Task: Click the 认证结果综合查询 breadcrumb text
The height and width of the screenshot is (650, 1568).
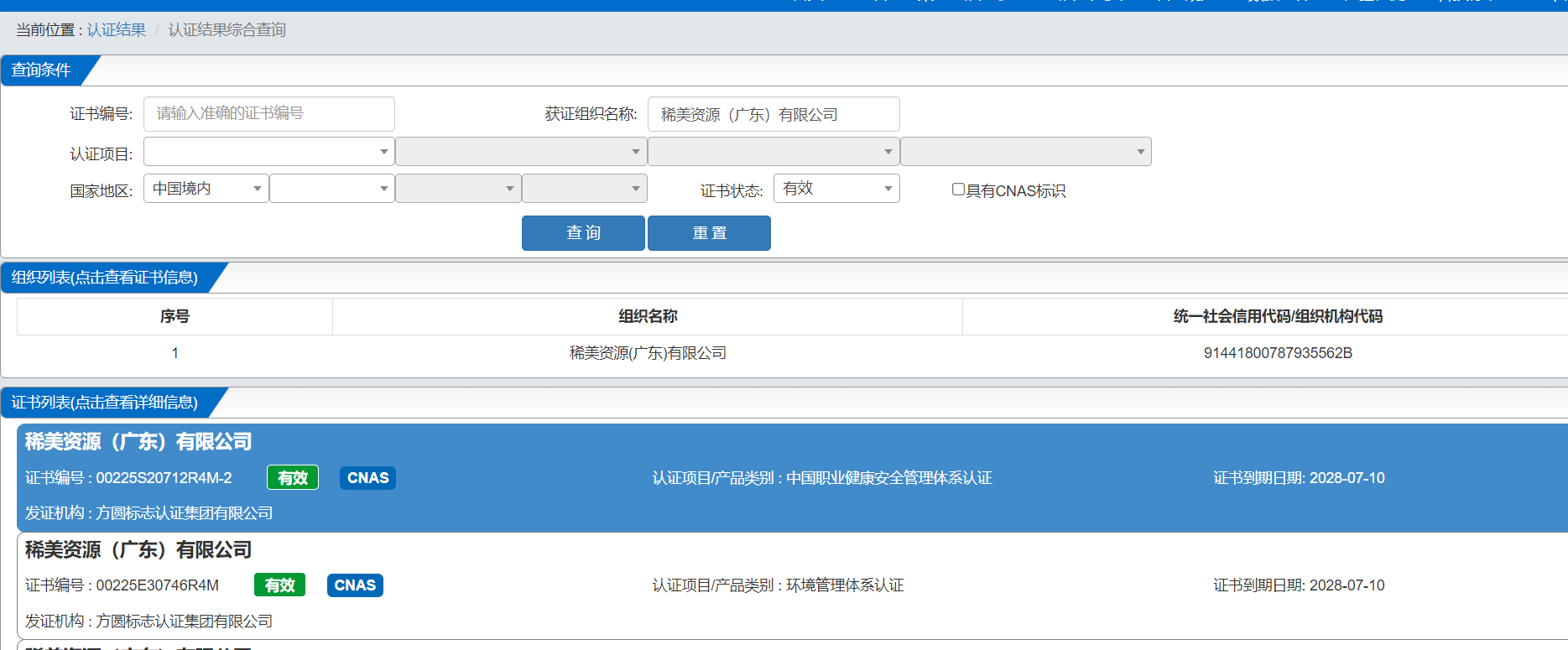Action: coord(227,30)
